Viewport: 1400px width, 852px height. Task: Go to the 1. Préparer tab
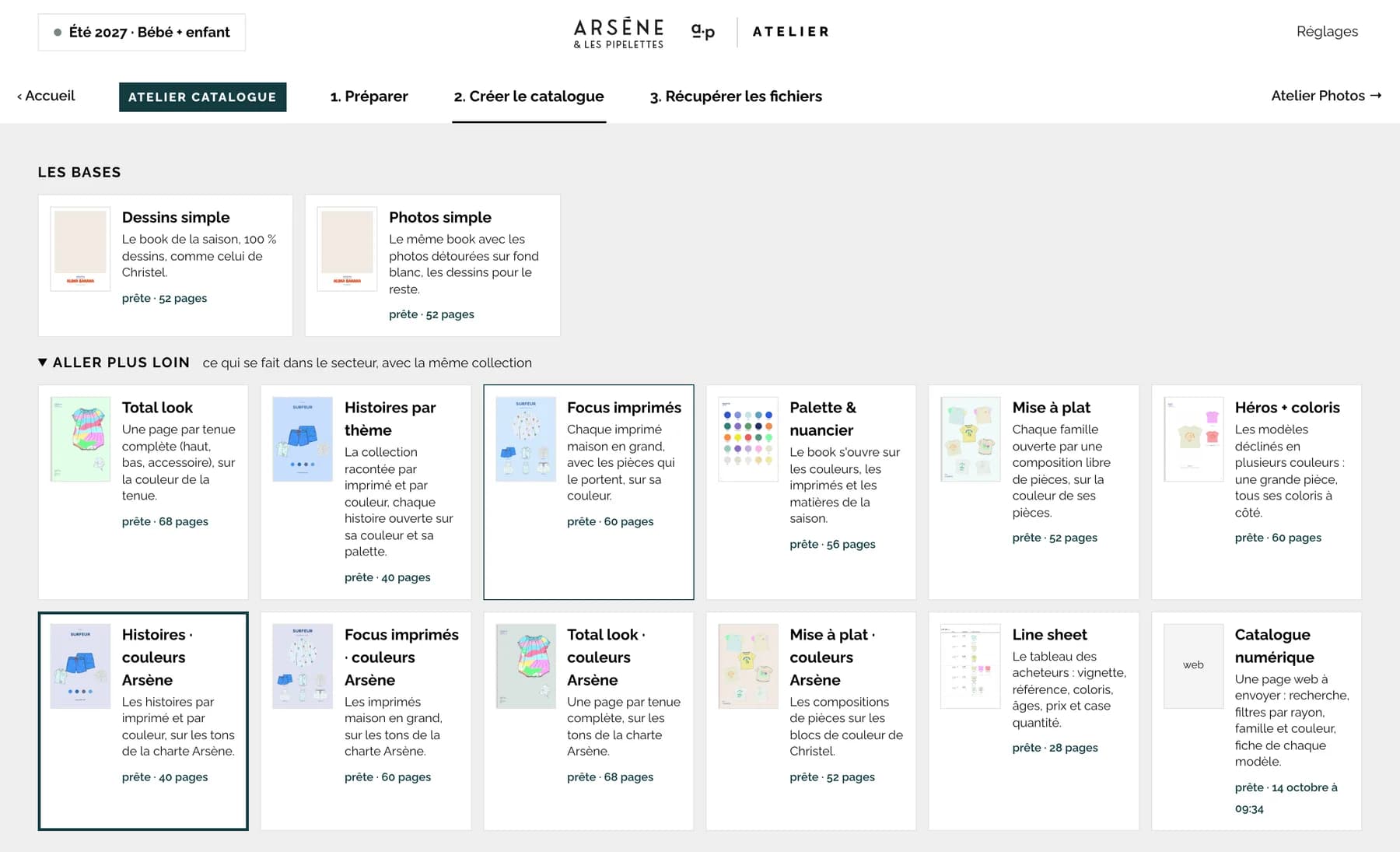[369, 96]
